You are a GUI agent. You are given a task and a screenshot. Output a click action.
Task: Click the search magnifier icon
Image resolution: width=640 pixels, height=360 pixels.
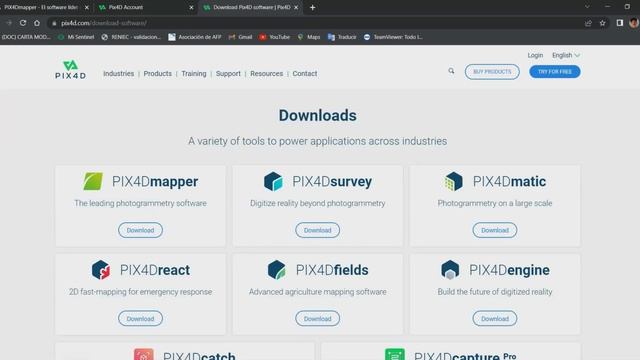pos(451,71)
